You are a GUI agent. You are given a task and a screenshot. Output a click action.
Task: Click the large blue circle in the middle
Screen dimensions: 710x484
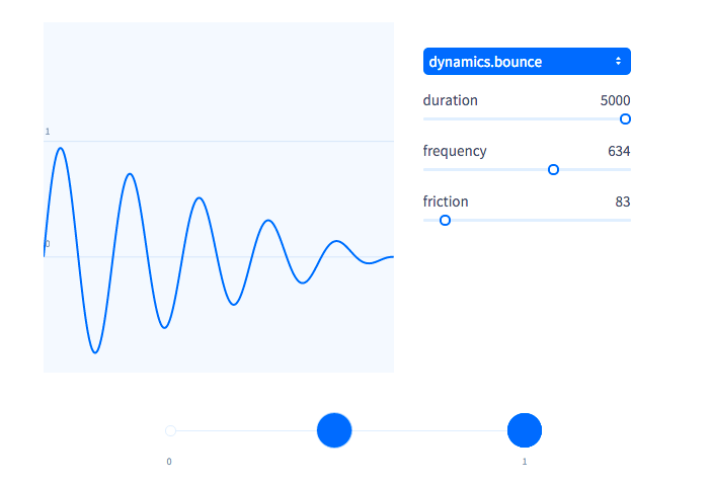(334, 430)
